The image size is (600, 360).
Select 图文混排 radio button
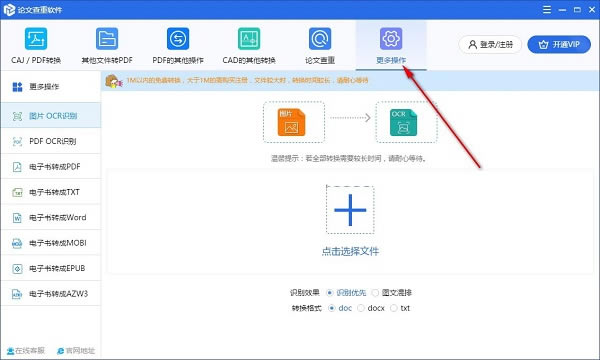tap(375, 293)
